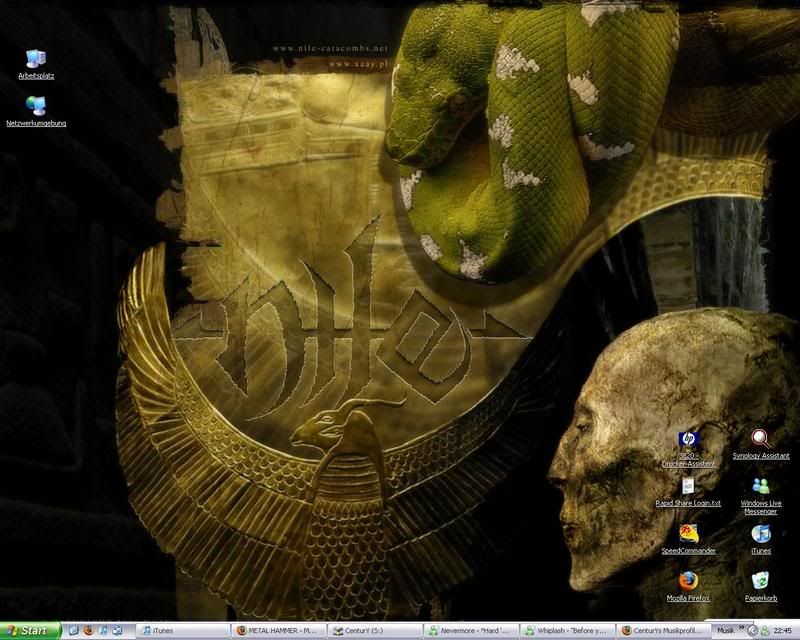Select the SpeedCommander desktop shortcut
This screenshot has width=800, height=640.
tap(688, 539)
